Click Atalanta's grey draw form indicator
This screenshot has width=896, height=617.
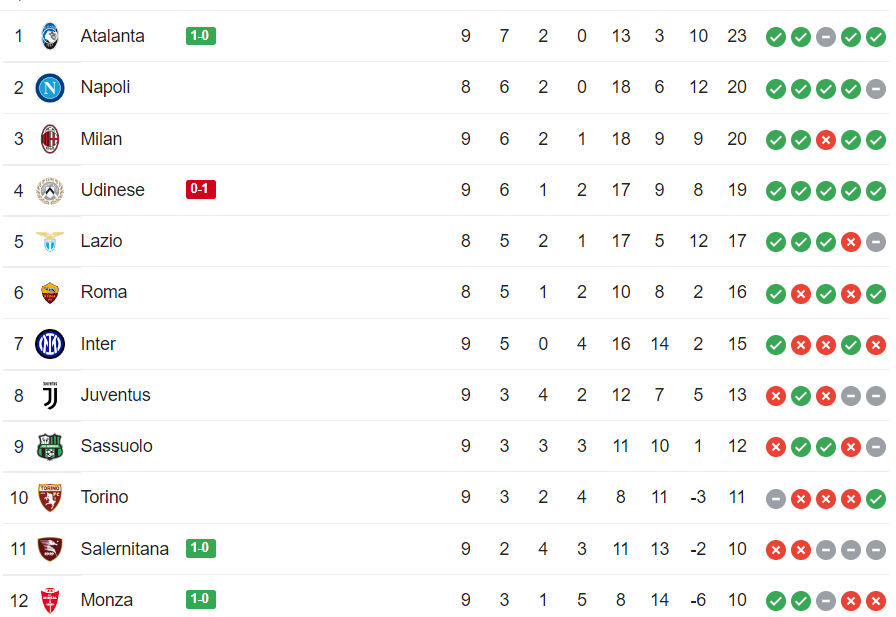(x=826, y=37)
